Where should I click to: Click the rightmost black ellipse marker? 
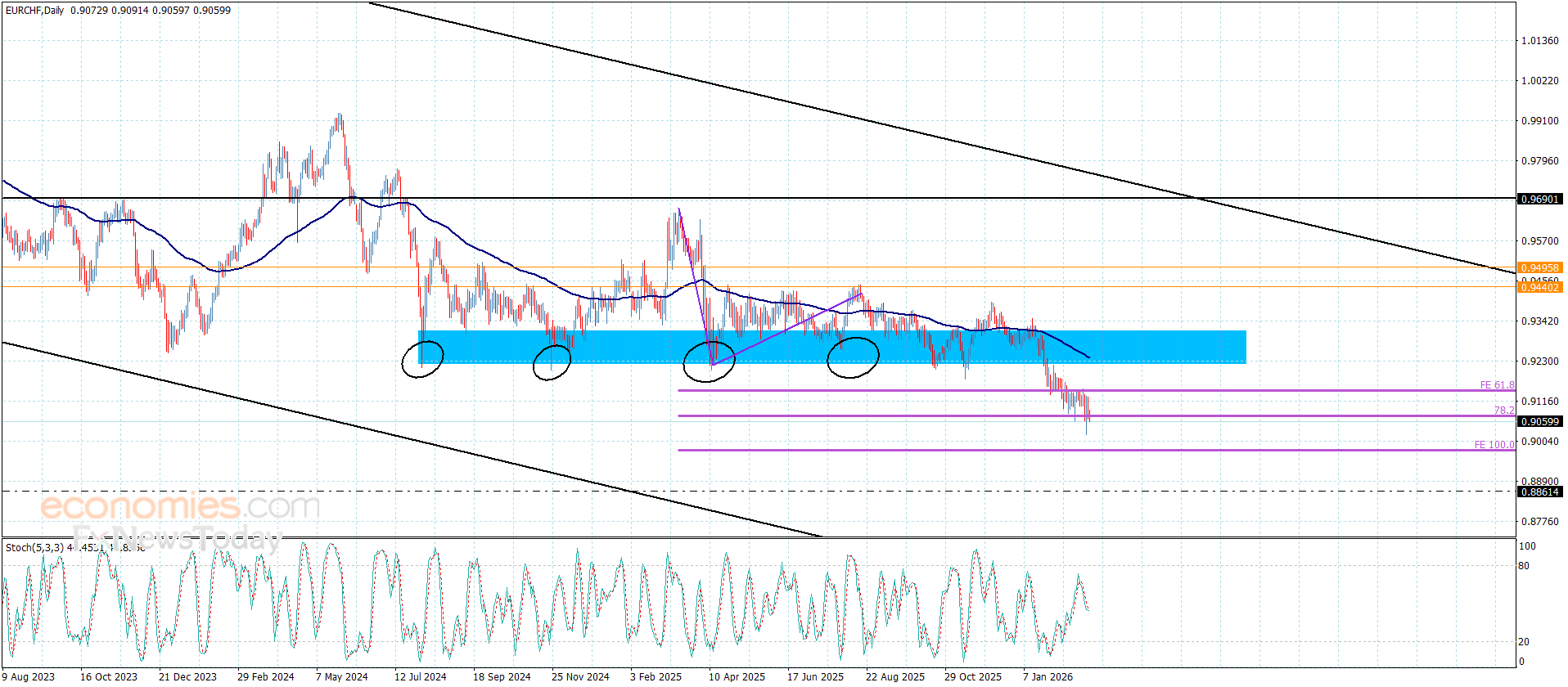tap(853, 357)
